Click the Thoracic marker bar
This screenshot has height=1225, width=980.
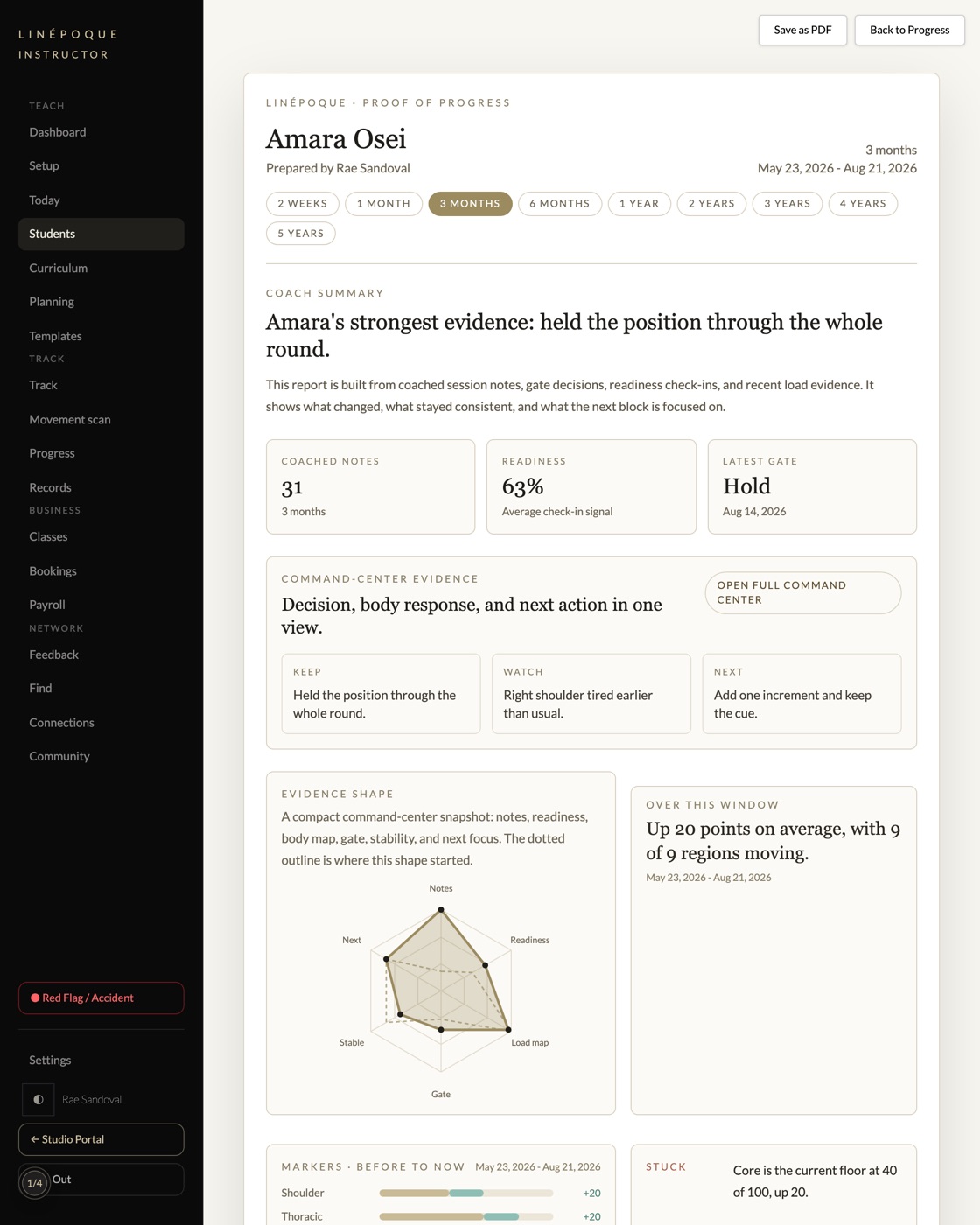click(x=466, y=1217)
